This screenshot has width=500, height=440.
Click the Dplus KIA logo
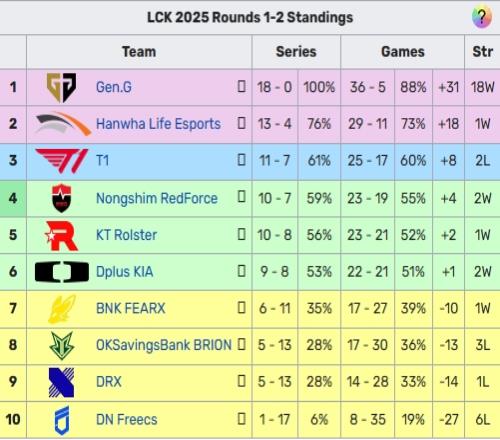click(62, 272)
